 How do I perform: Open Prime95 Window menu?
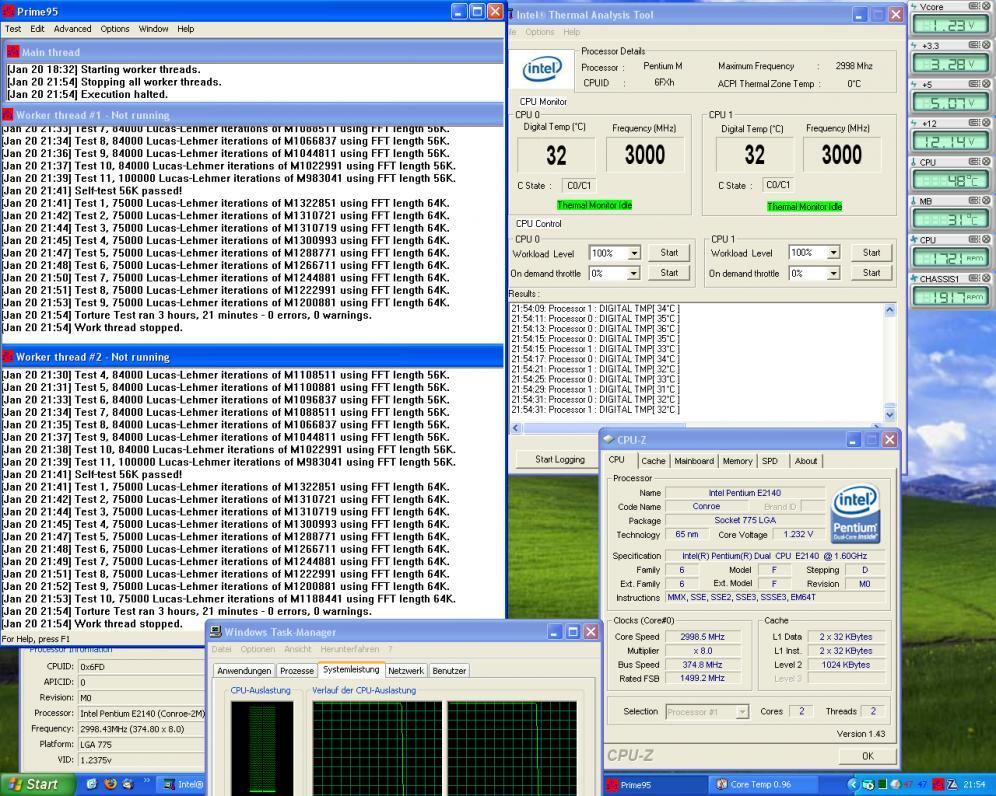coord(153,29)
